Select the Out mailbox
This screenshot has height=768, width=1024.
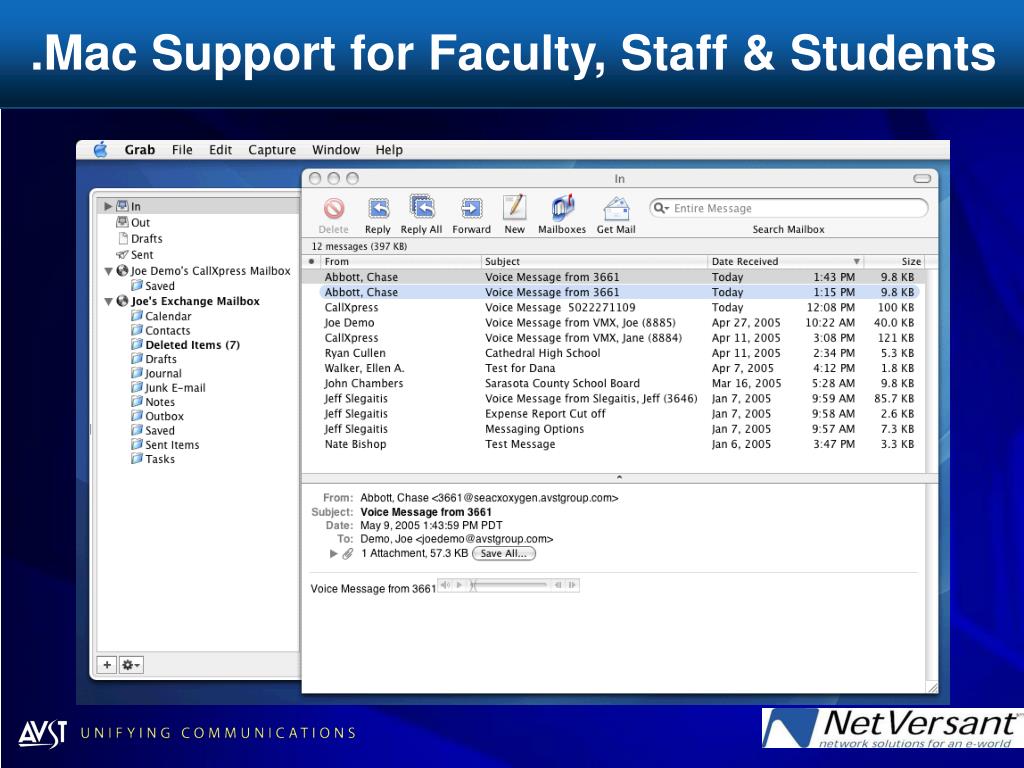coord(140,223)
